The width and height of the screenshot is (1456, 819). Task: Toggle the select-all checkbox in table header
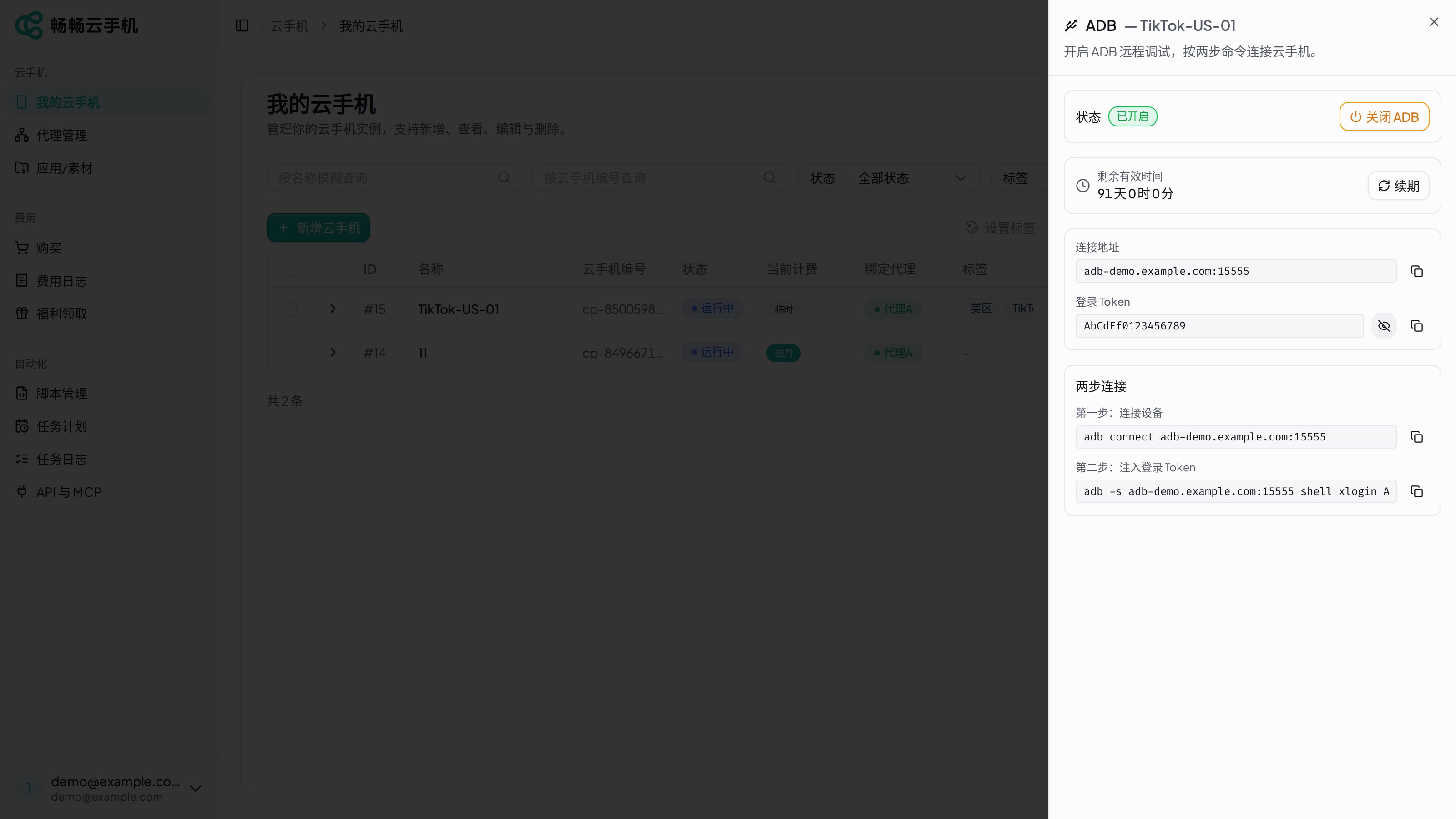point(289,270)
